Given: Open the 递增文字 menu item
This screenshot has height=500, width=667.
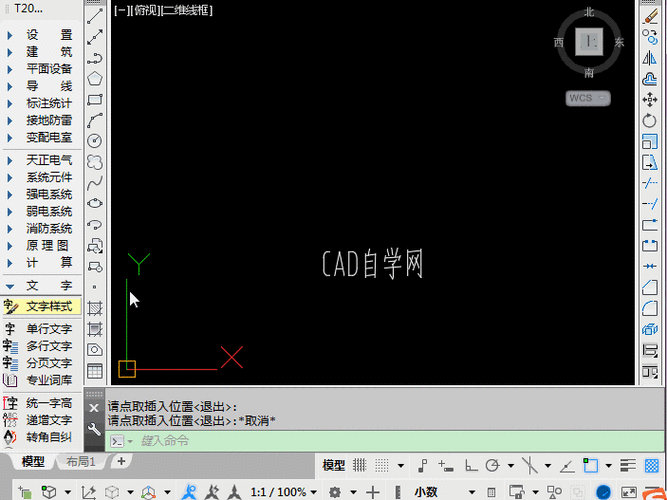Looking at the screenshot, I should (41, 420).
